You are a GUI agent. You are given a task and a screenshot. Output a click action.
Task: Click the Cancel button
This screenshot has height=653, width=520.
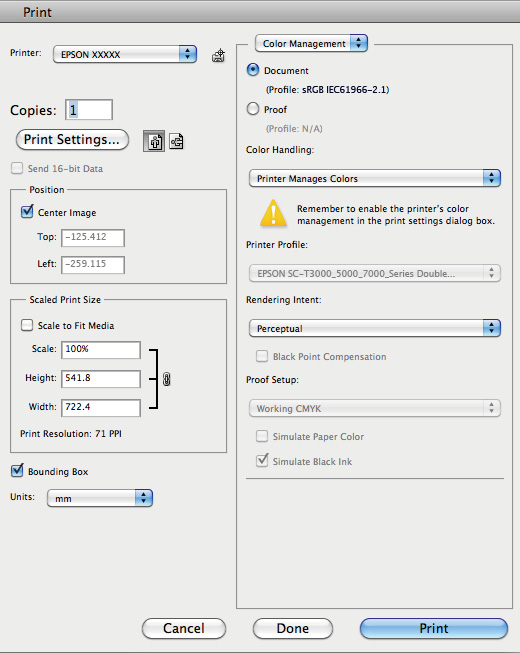coord(184,628)
